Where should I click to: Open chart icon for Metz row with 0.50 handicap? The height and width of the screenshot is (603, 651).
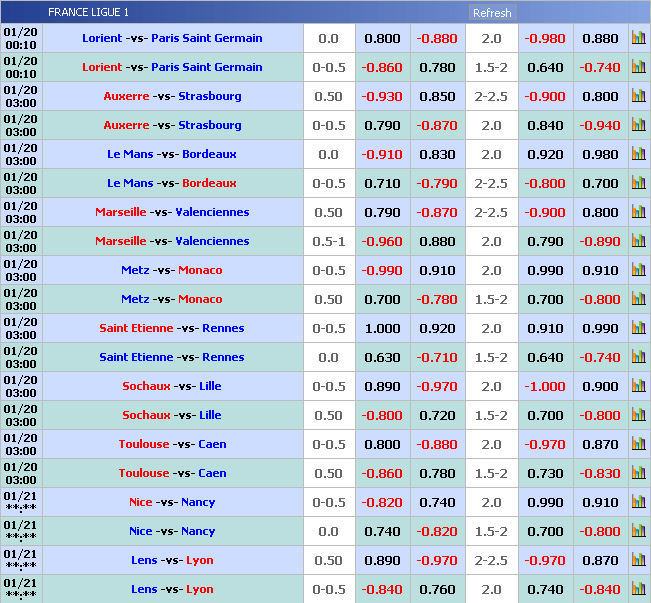(x=638, y=300)
